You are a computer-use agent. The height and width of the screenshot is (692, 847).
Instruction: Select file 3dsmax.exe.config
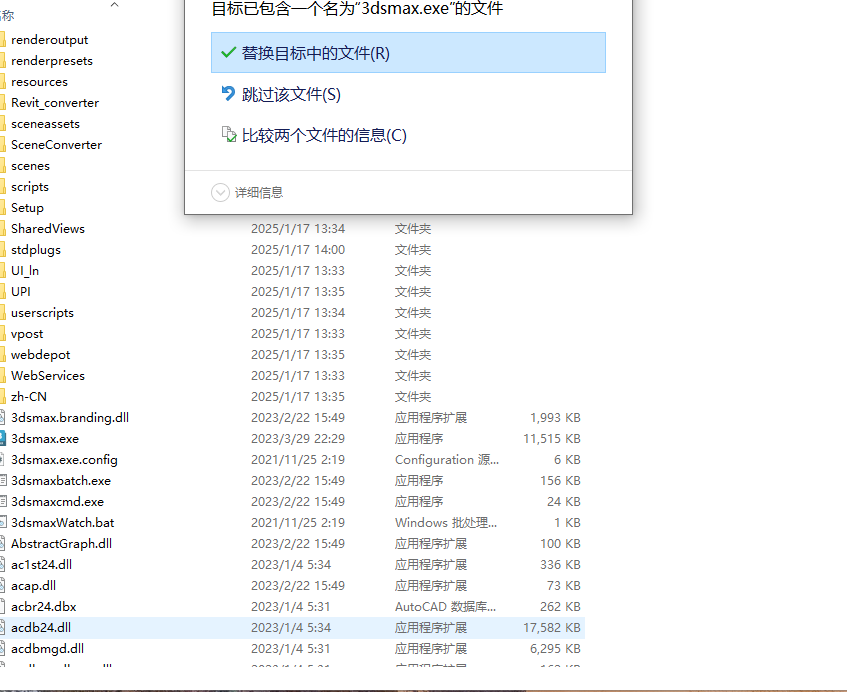tap(64, 460)
